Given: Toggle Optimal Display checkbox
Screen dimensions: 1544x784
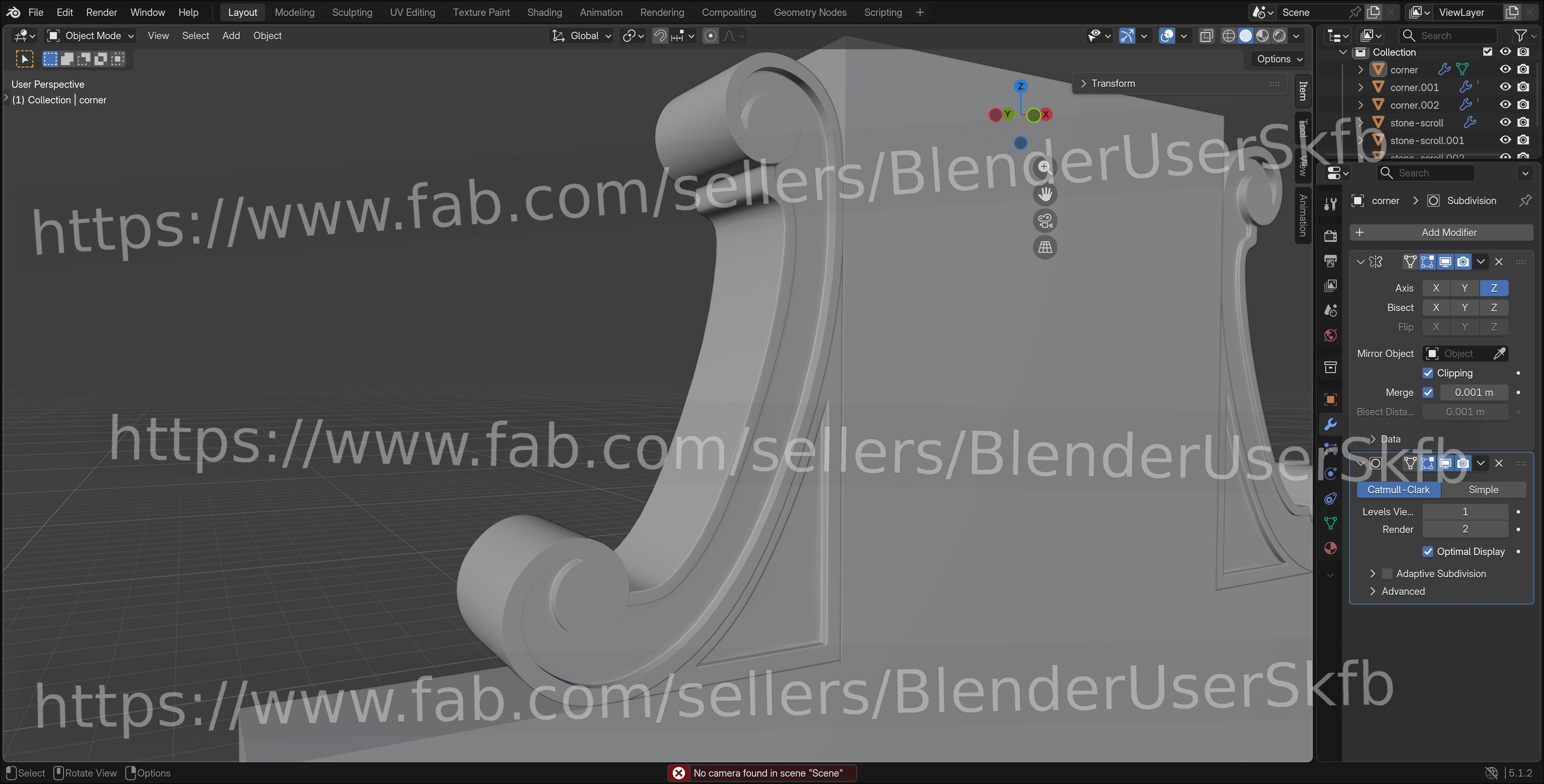Looking at the screenshot, I should click(1428, 551).
